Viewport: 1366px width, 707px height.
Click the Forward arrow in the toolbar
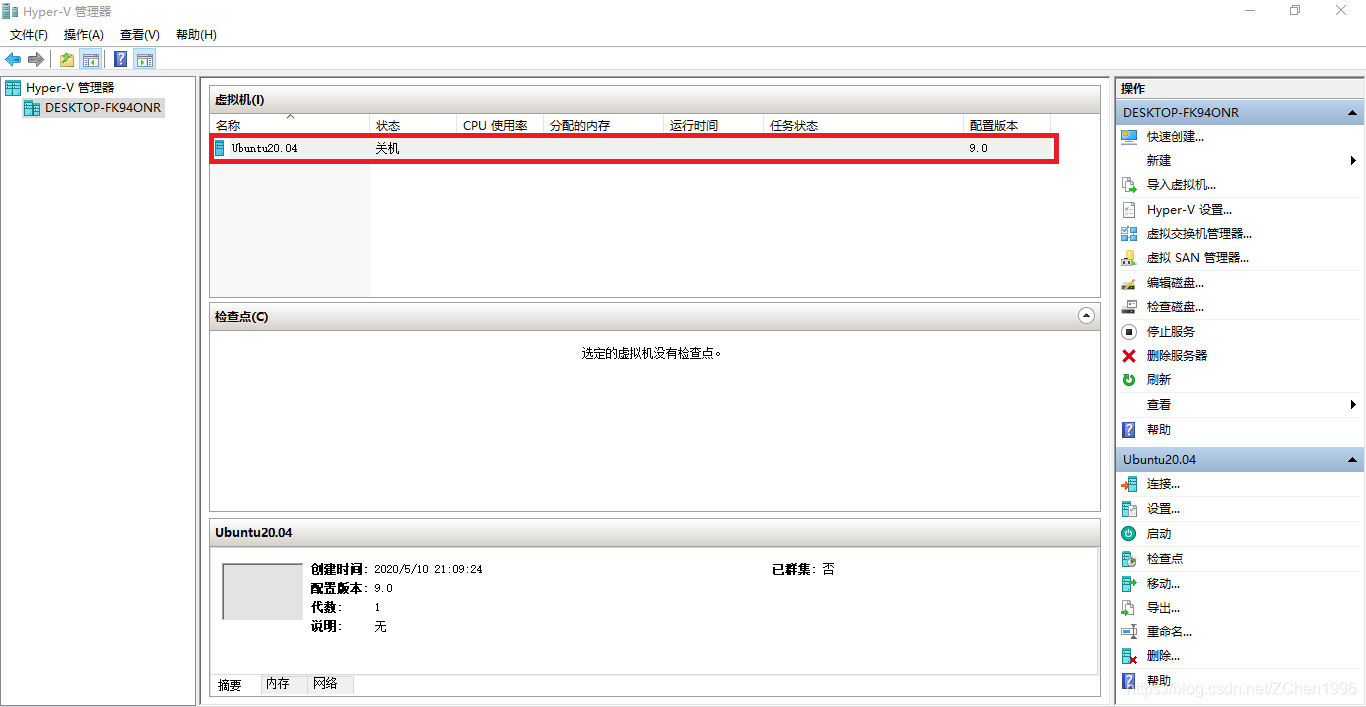36,59
